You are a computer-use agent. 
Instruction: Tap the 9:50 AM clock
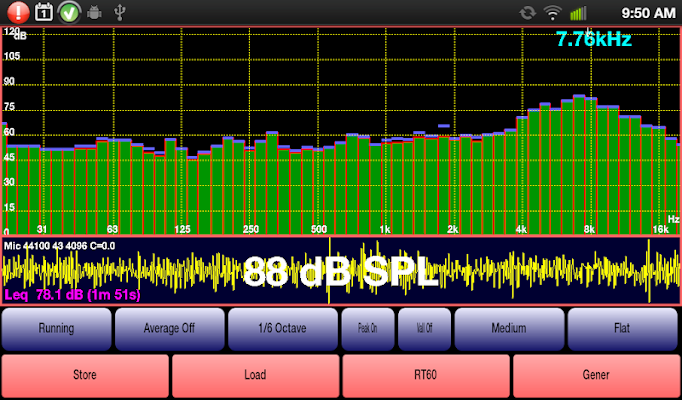(648, 13)
